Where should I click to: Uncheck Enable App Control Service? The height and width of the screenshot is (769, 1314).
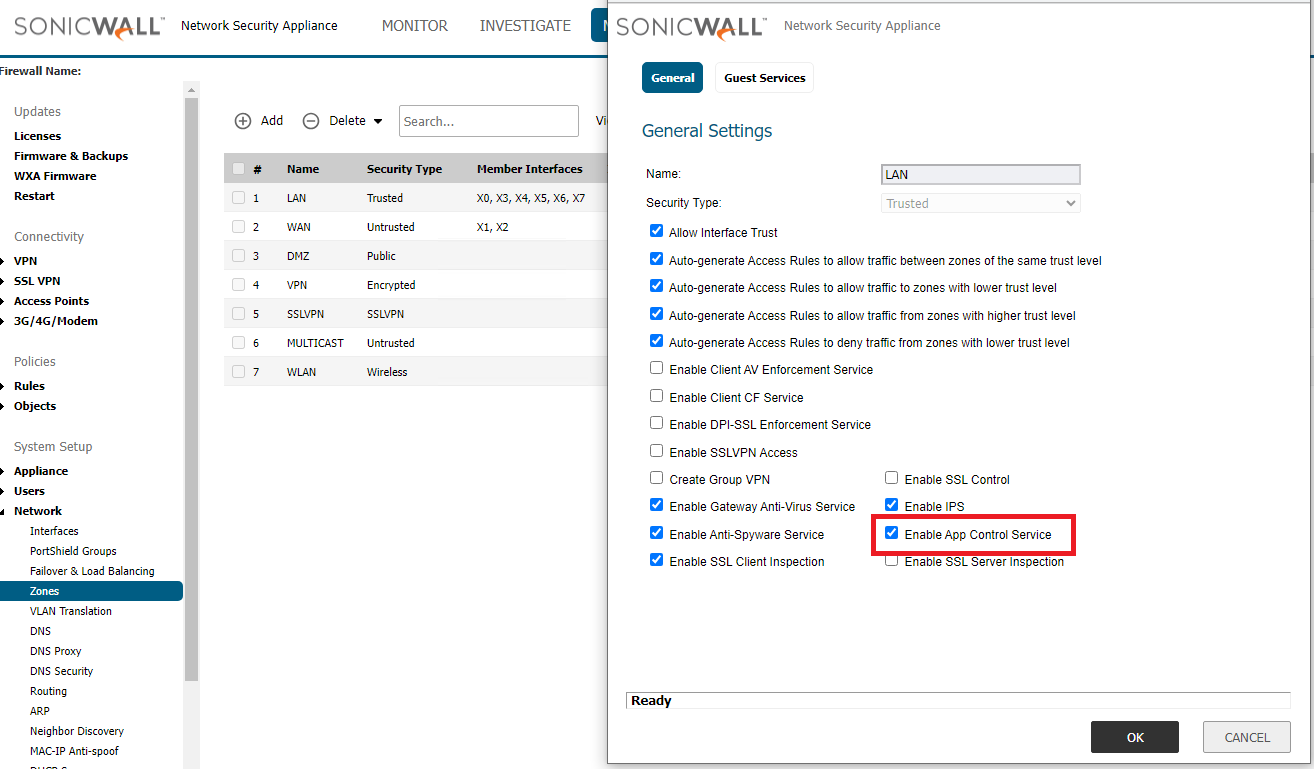click(891, 533)
